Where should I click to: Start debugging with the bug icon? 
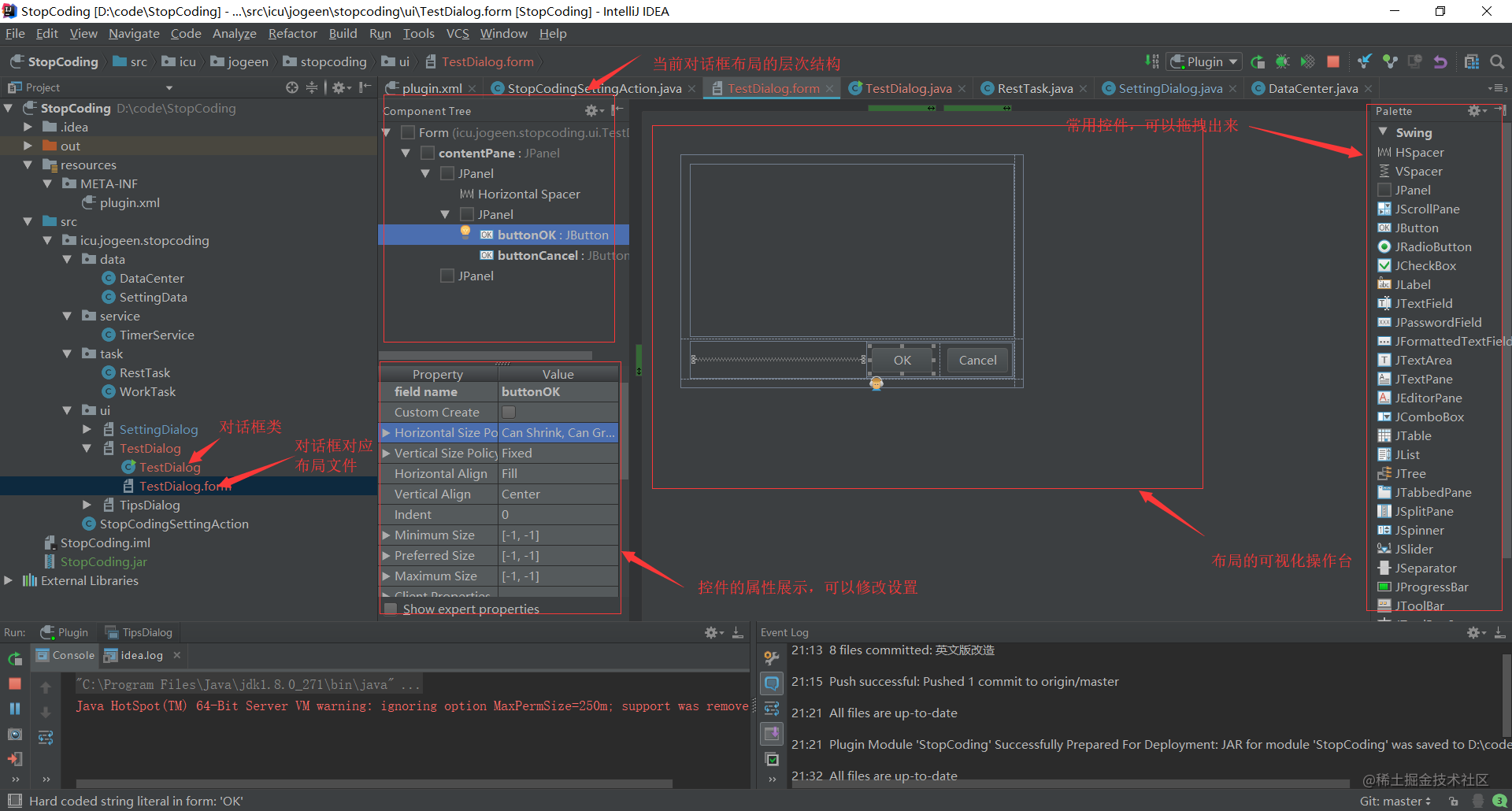[x=1283, y=61]
